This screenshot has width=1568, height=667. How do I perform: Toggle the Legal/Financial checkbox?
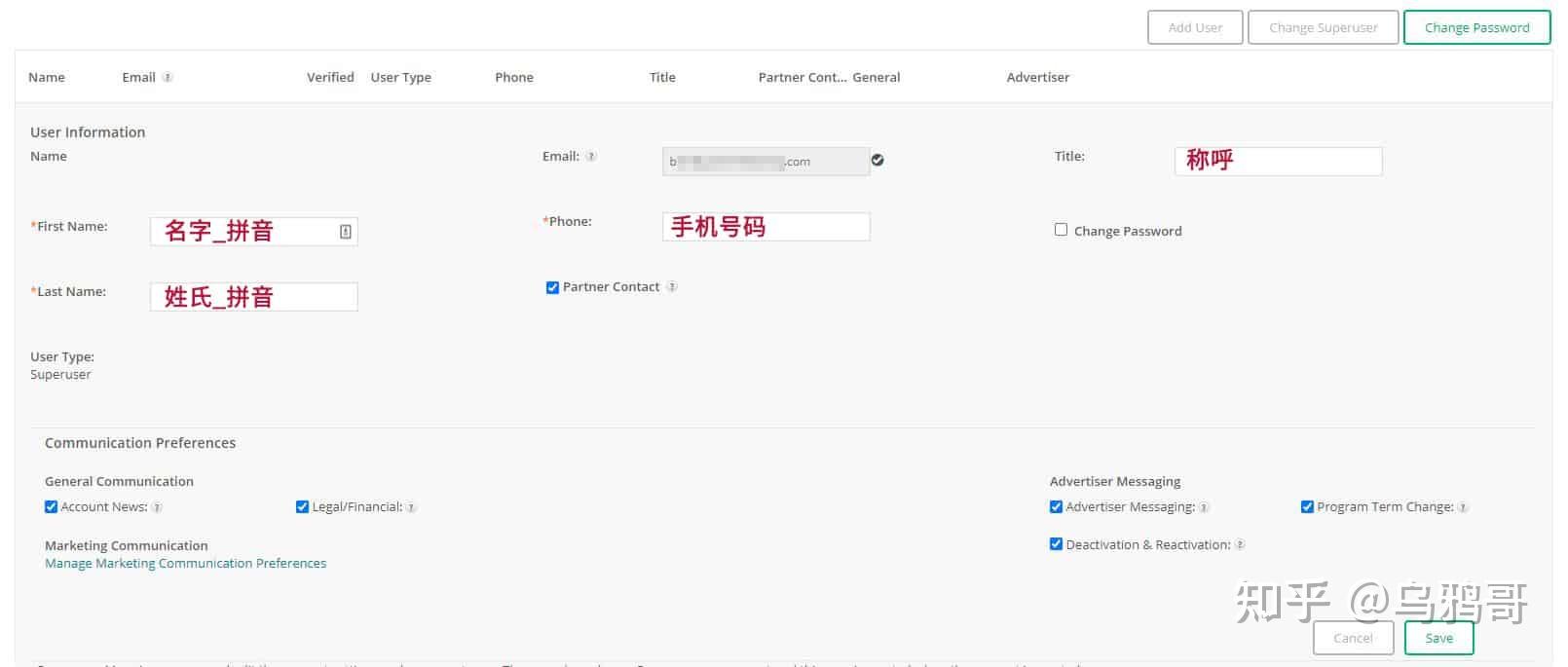click(302, 506)
